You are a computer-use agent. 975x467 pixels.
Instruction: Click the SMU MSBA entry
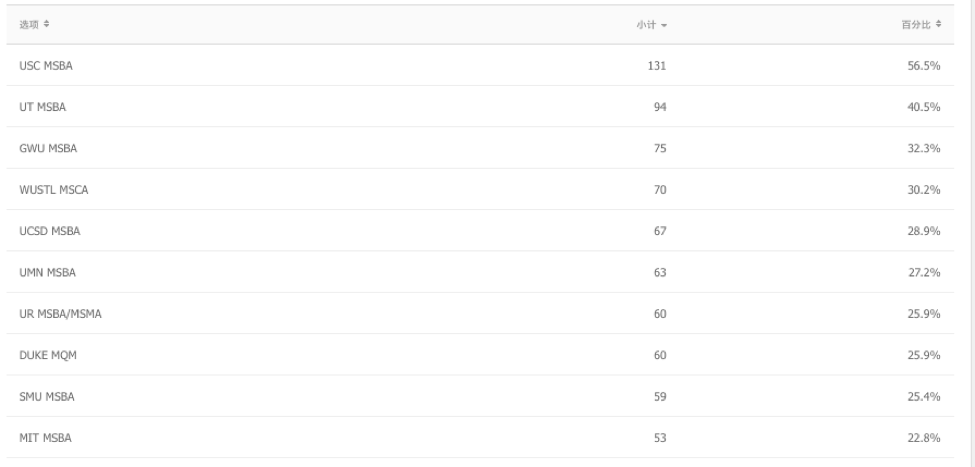pos(480,396)
